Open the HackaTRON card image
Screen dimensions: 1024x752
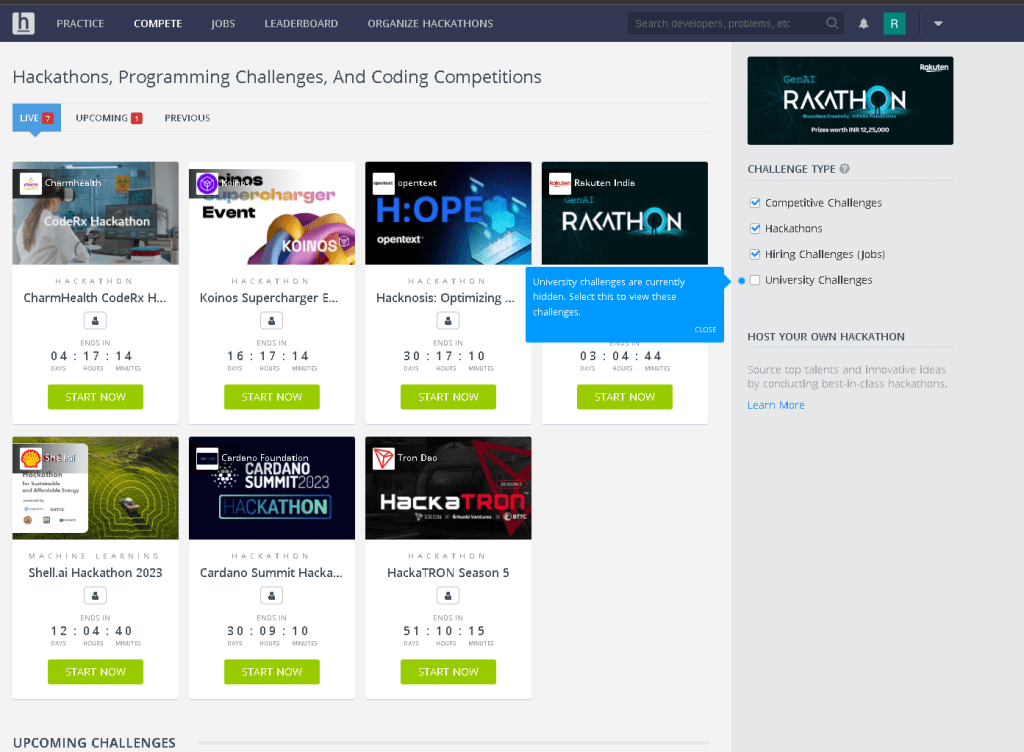448,488
